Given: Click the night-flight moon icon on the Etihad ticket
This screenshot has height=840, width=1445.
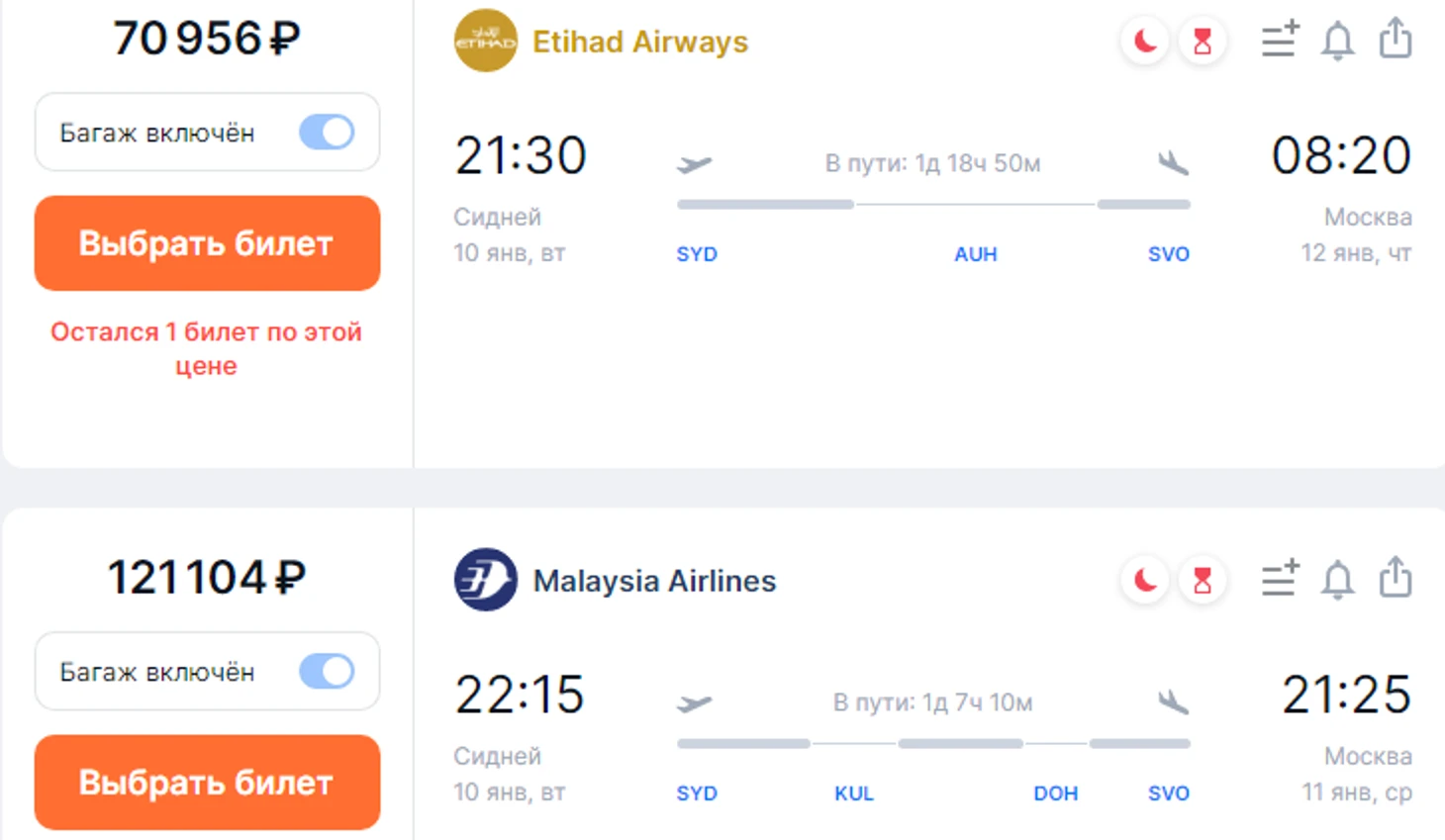Looking at the screenshot, I should click(1145, 42).
